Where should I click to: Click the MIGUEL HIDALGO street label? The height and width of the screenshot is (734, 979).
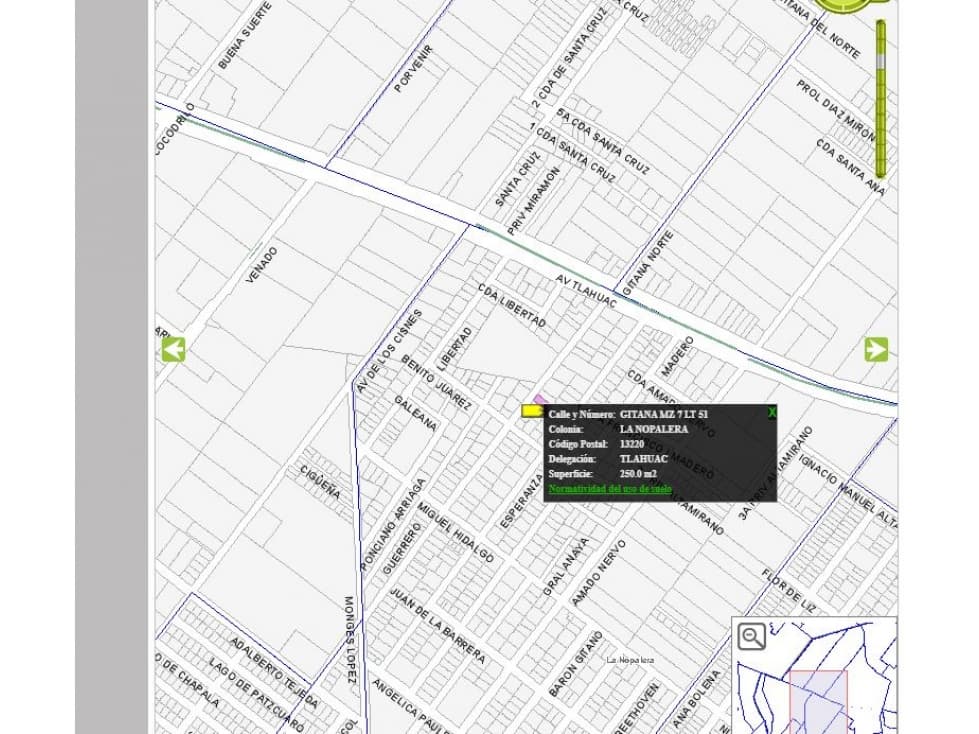pos(456,532)
